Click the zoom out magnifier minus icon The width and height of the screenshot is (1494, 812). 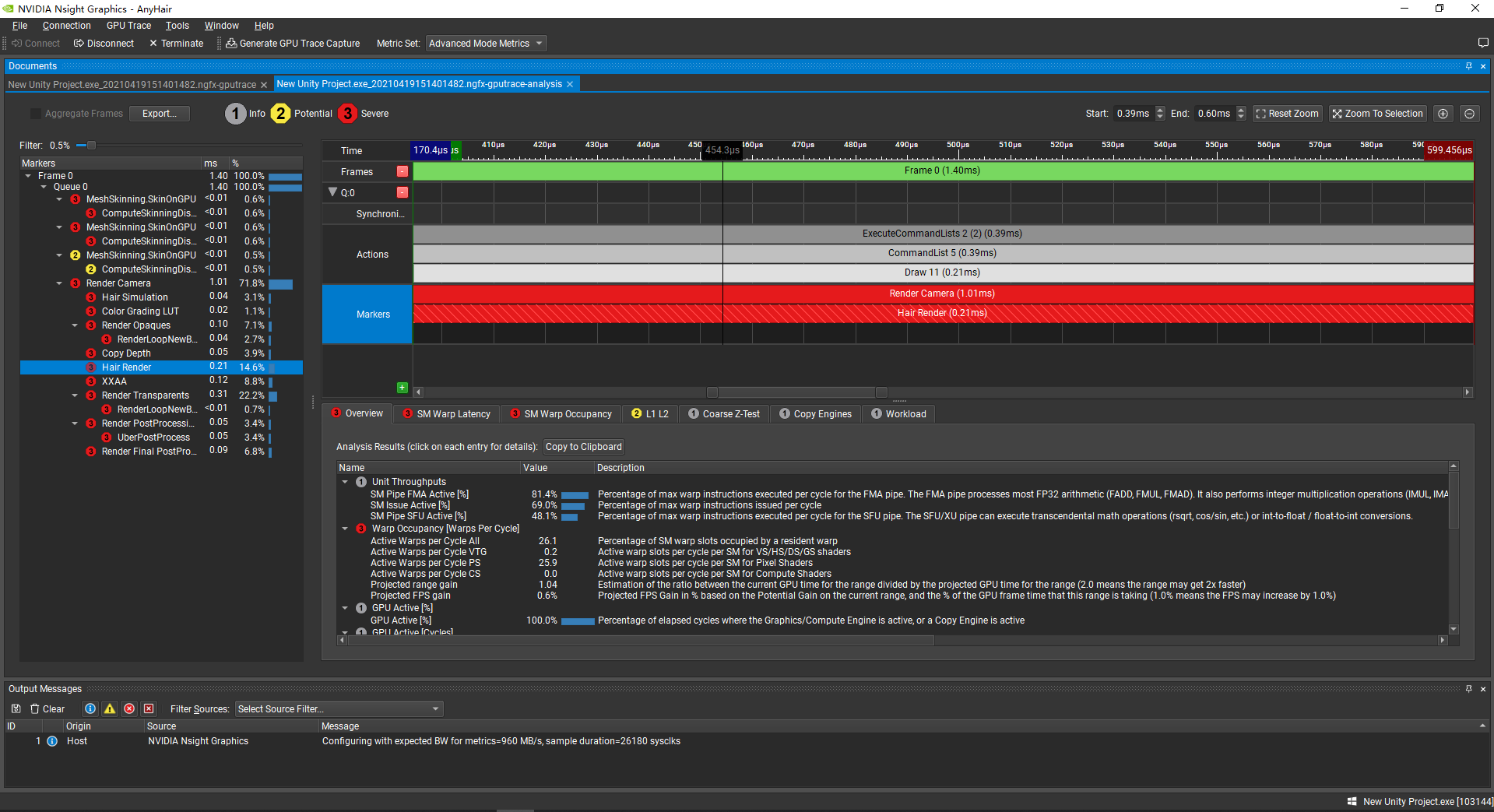tap(1469, 114)
